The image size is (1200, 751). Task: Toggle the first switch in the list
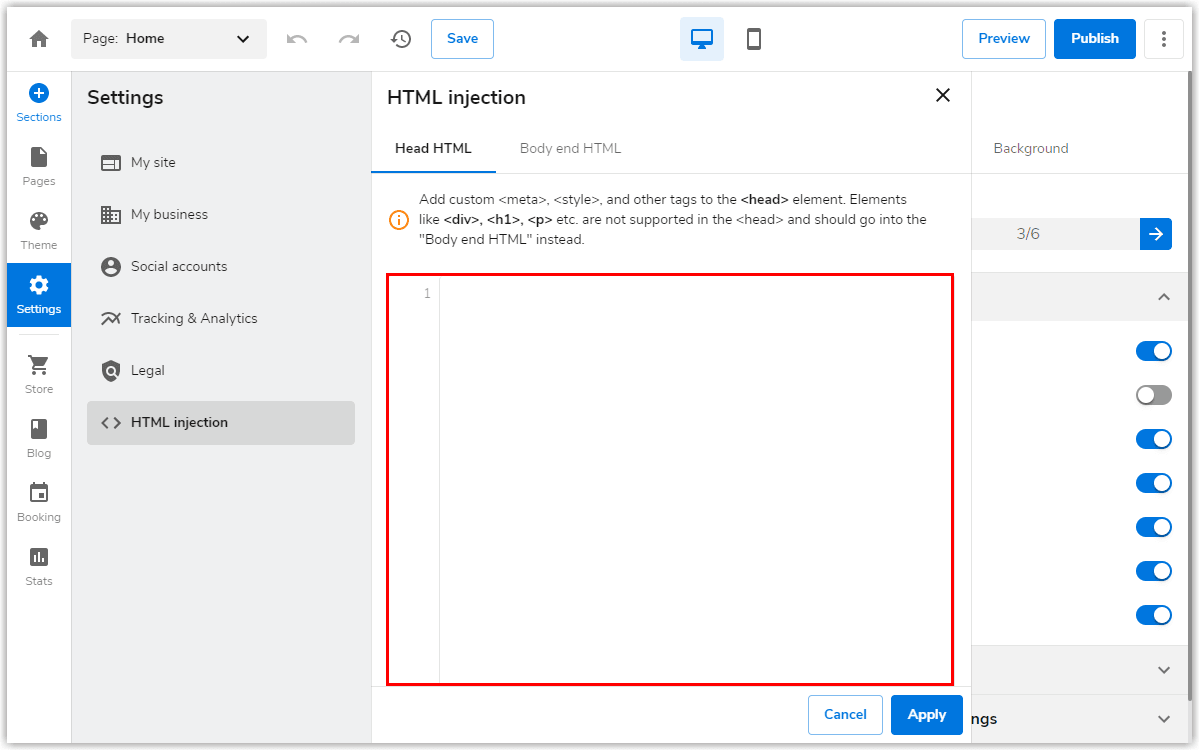point(1154,351)
